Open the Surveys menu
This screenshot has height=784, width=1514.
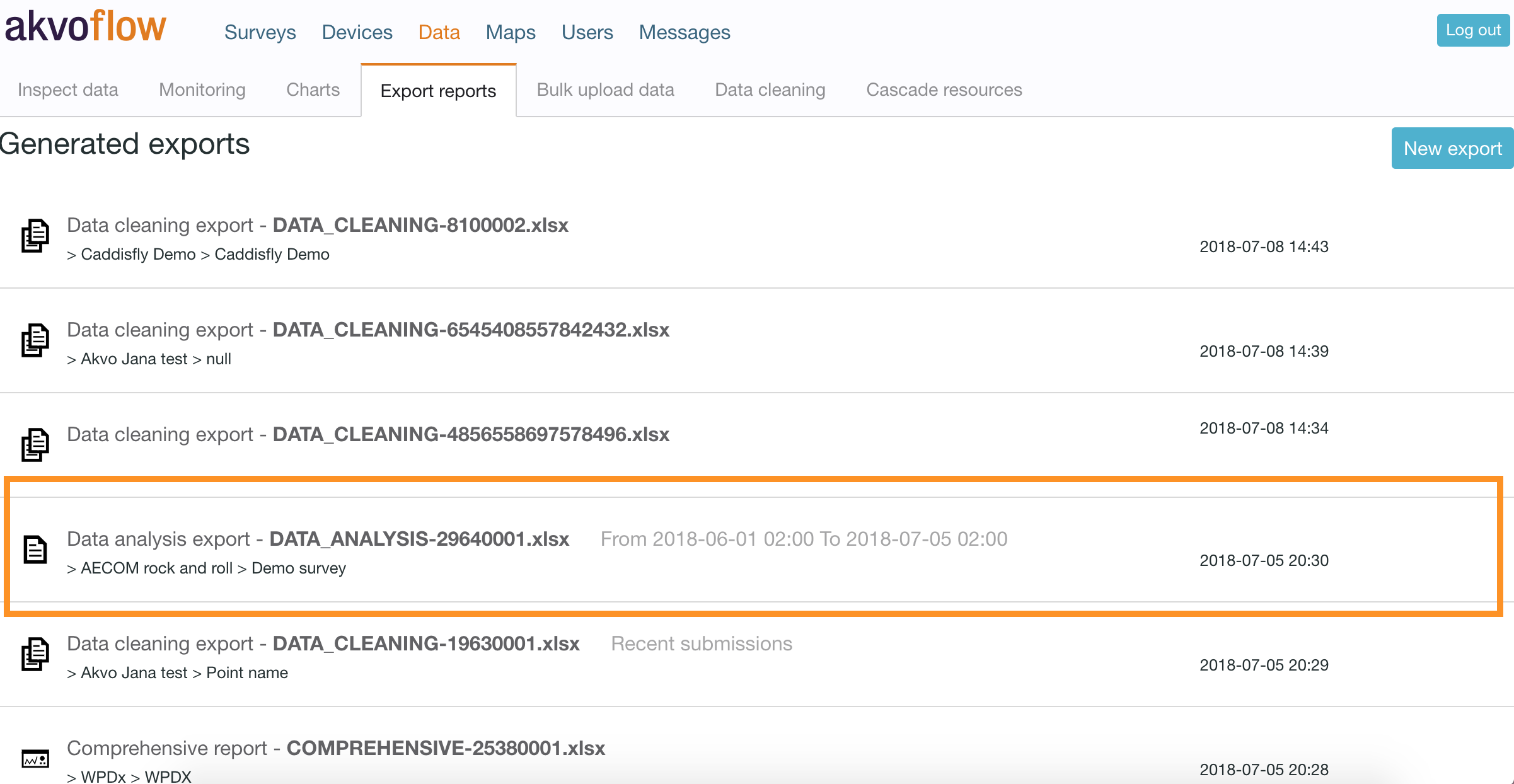coord(260,32)
